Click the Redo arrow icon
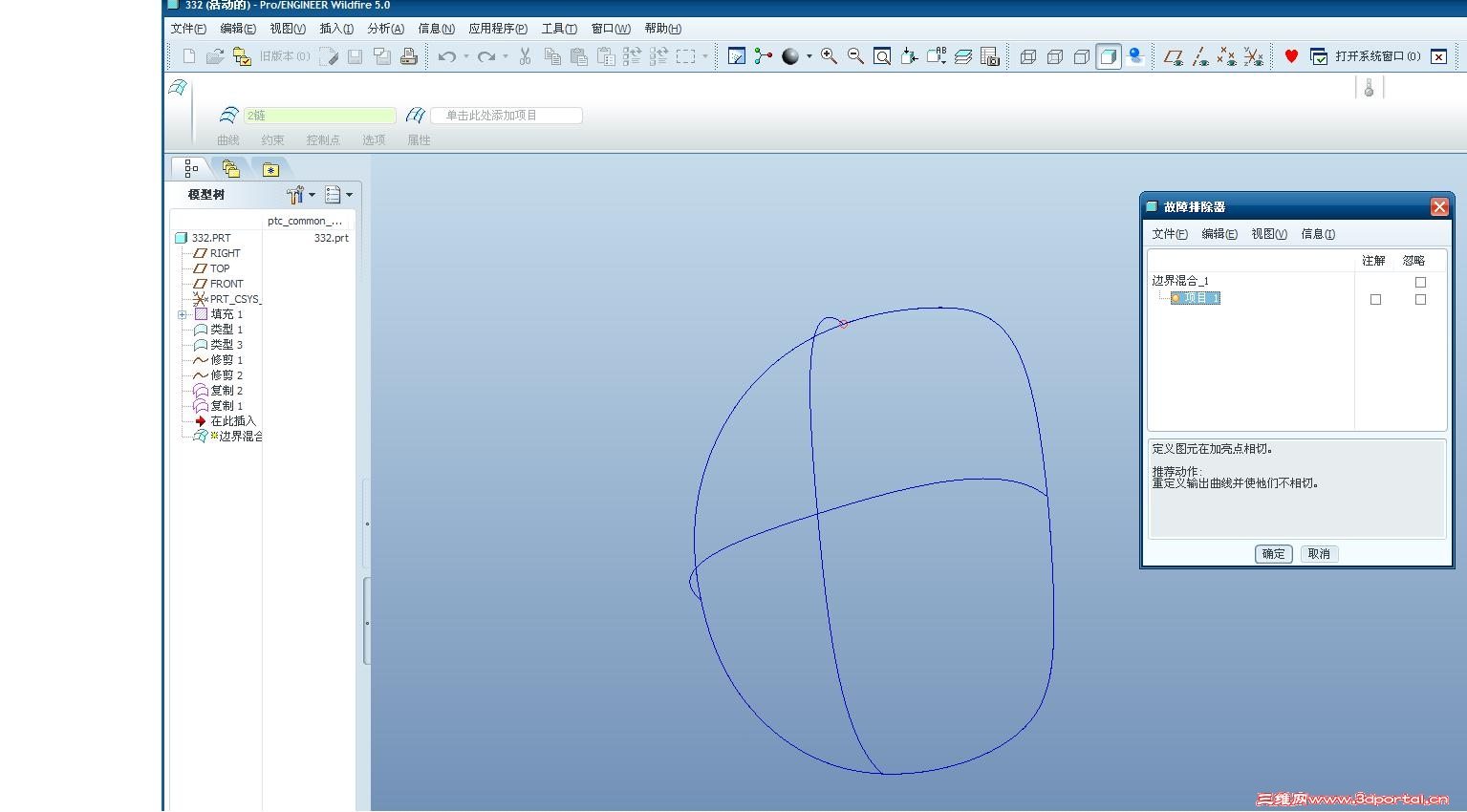Screen dimensions: 1467x812 (486, 56)
